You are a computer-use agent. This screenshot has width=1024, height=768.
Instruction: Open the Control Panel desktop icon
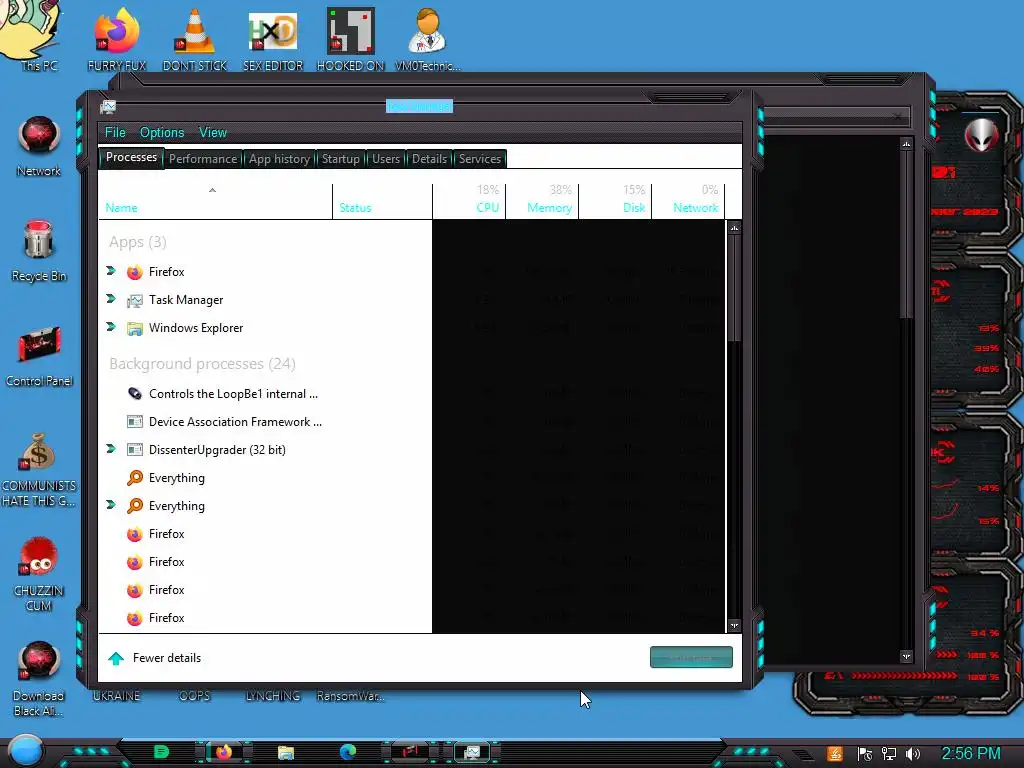(x=39, y=355)
